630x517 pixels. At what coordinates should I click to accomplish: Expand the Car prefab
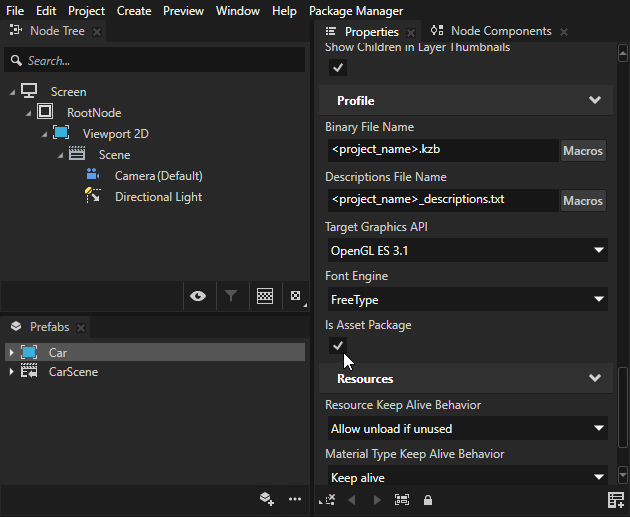[x=11, y=353]
